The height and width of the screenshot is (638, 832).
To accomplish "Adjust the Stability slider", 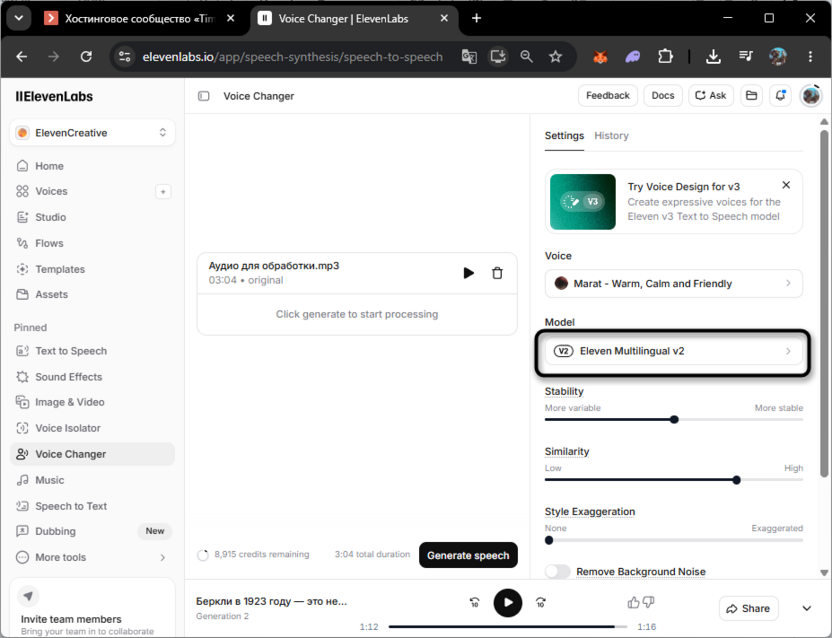I will tap(673, 420).
